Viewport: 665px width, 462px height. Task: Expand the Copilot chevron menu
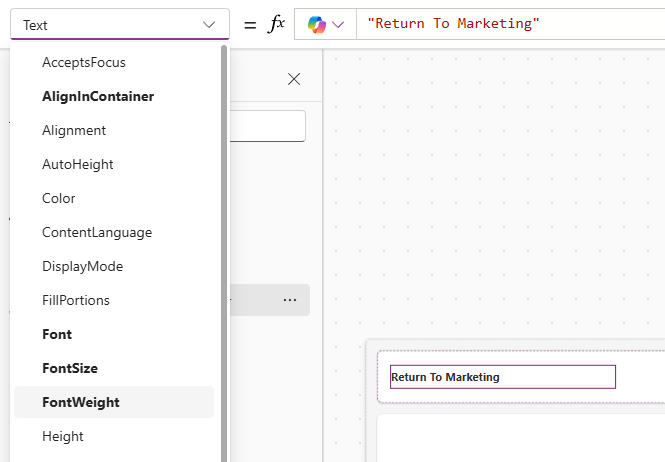[339, 24]
